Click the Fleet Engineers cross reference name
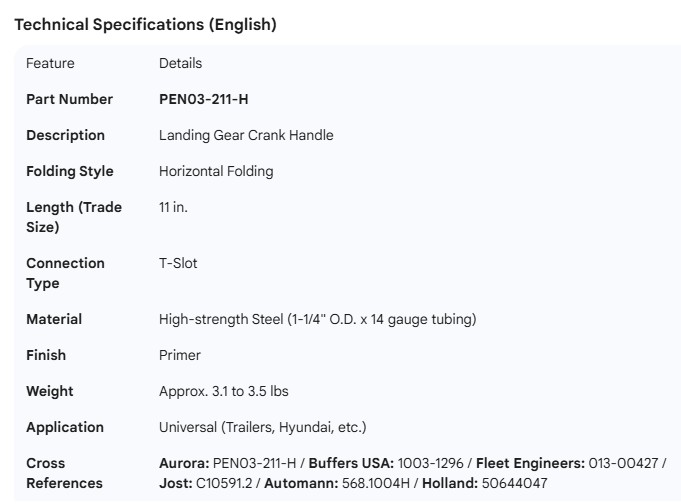Viewport: 681px width, 504px height. (x=531, y=463)
